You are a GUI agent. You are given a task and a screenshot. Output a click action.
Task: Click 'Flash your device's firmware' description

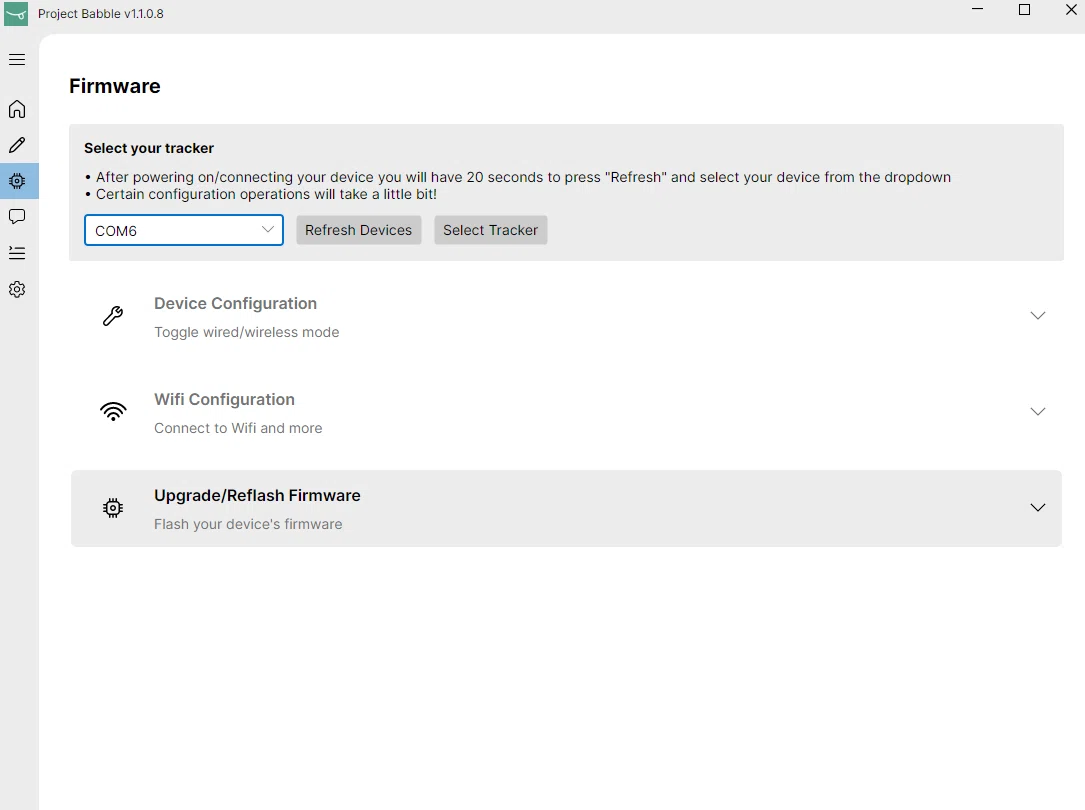(248, 524)
